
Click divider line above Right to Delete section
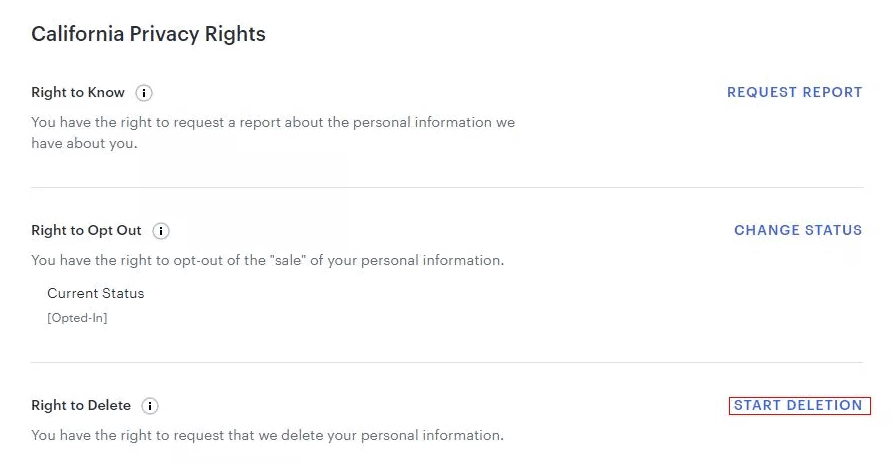[446, 362]
